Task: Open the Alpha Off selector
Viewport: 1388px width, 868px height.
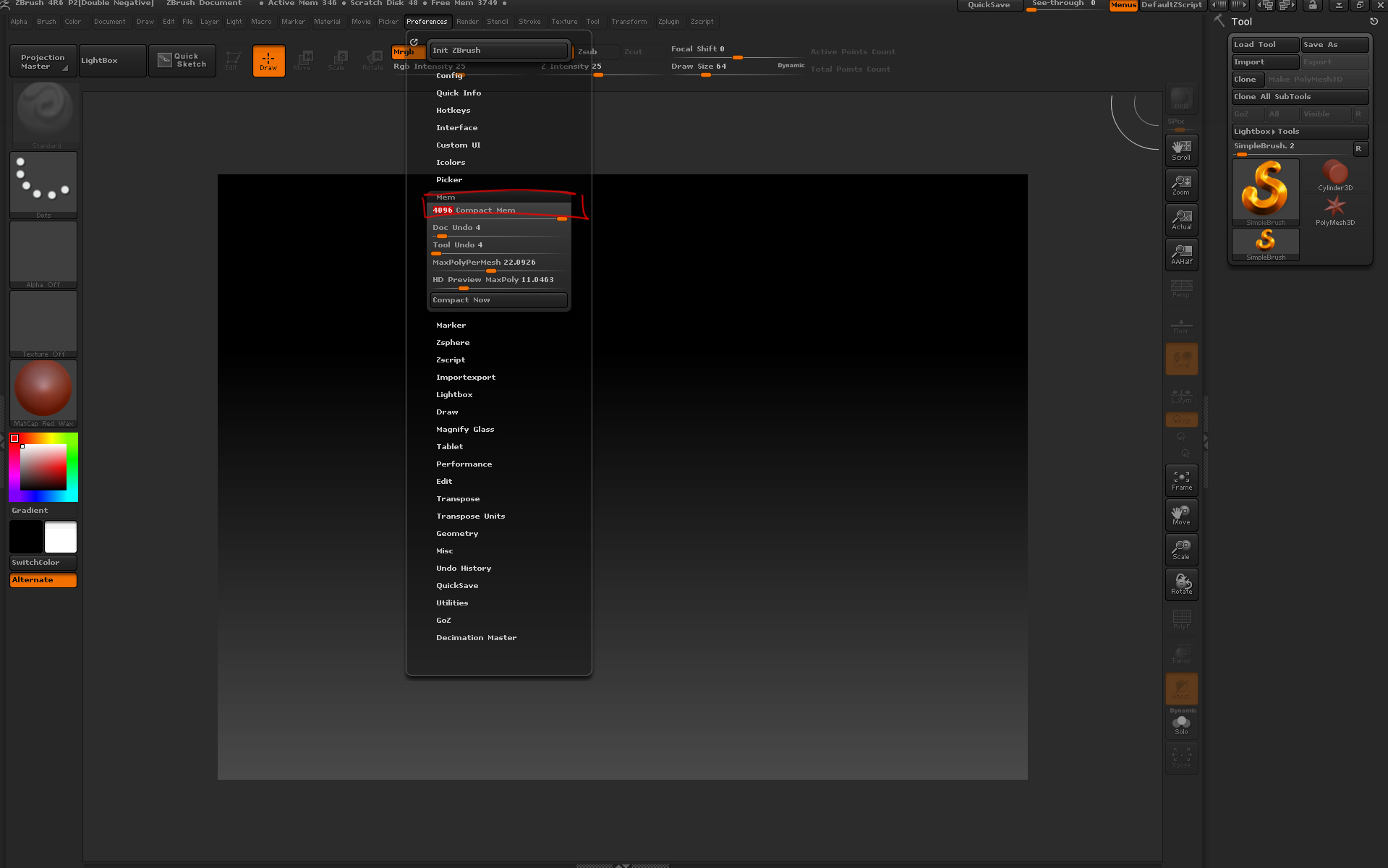Action: coord(43,254)
